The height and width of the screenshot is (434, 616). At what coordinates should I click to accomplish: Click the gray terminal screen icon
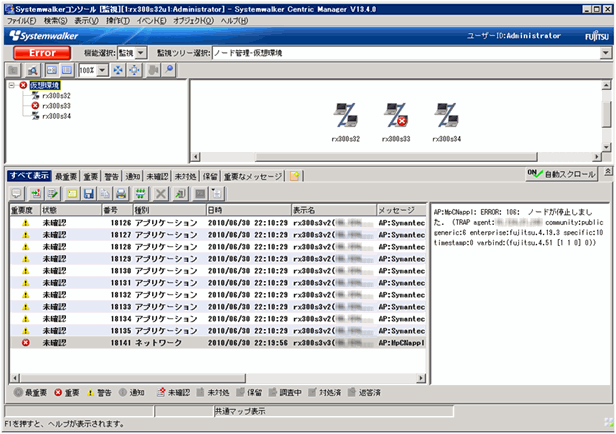200,193
